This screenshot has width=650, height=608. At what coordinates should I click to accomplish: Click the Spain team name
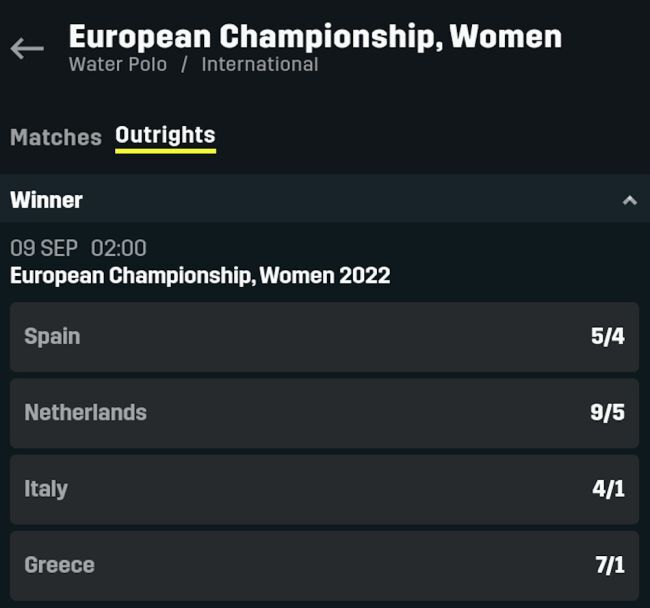point(52,337)
